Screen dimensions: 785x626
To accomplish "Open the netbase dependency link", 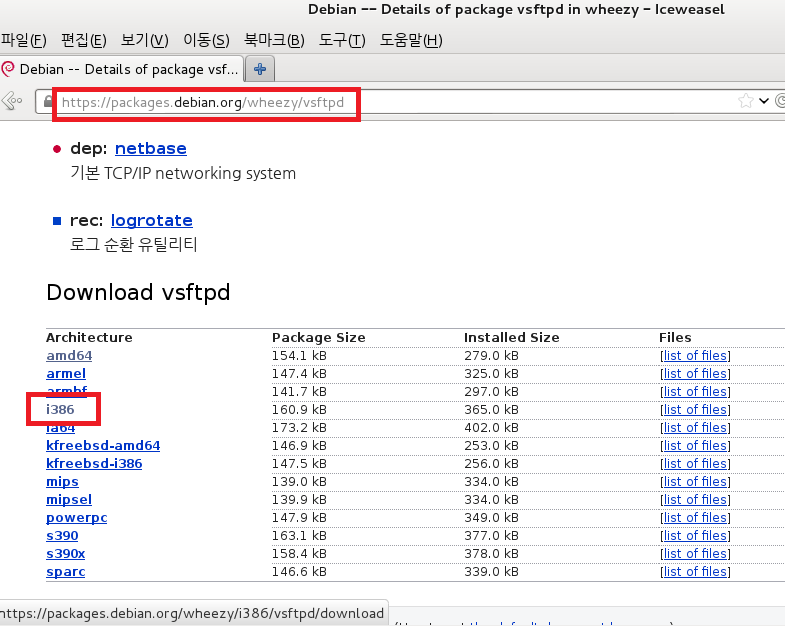I will [151, 148].
